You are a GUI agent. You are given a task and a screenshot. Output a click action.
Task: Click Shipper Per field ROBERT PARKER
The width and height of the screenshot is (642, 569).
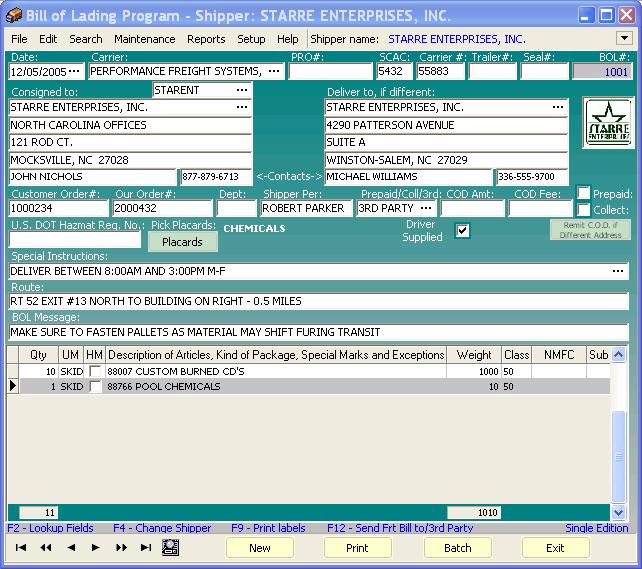(x=306, y=208)
